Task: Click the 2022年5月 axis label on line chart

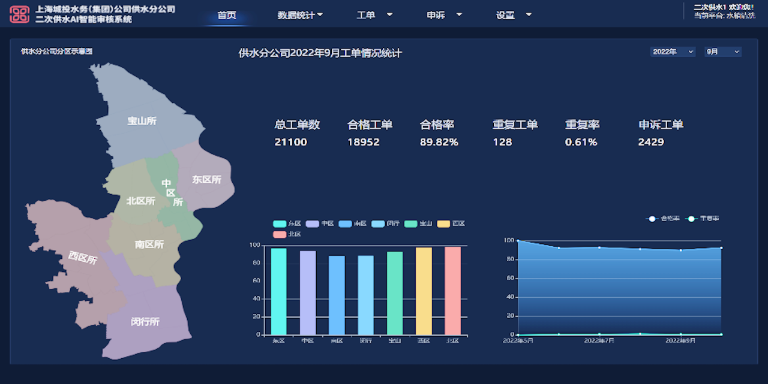Action: tap(518, 341)
